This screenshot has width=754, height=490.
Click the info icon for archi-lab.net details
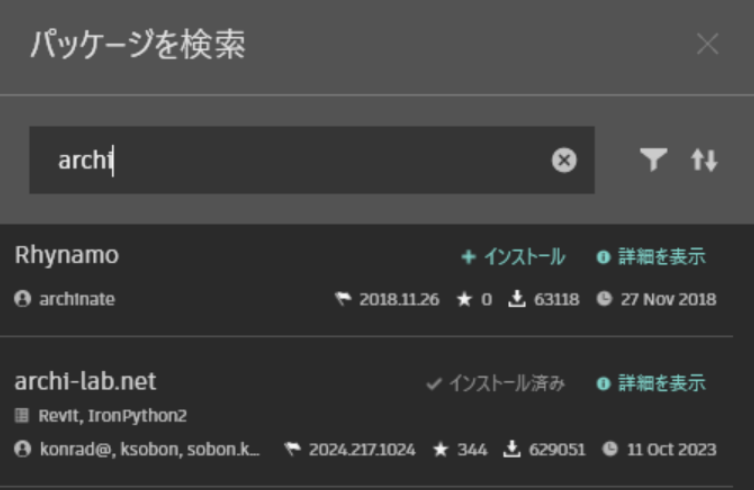click(603, 383)
